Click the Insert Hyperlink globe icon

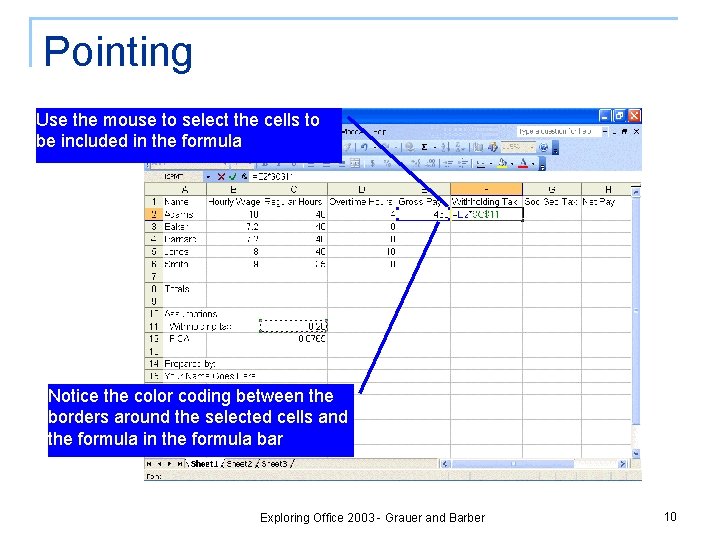[x=410, y=147]
